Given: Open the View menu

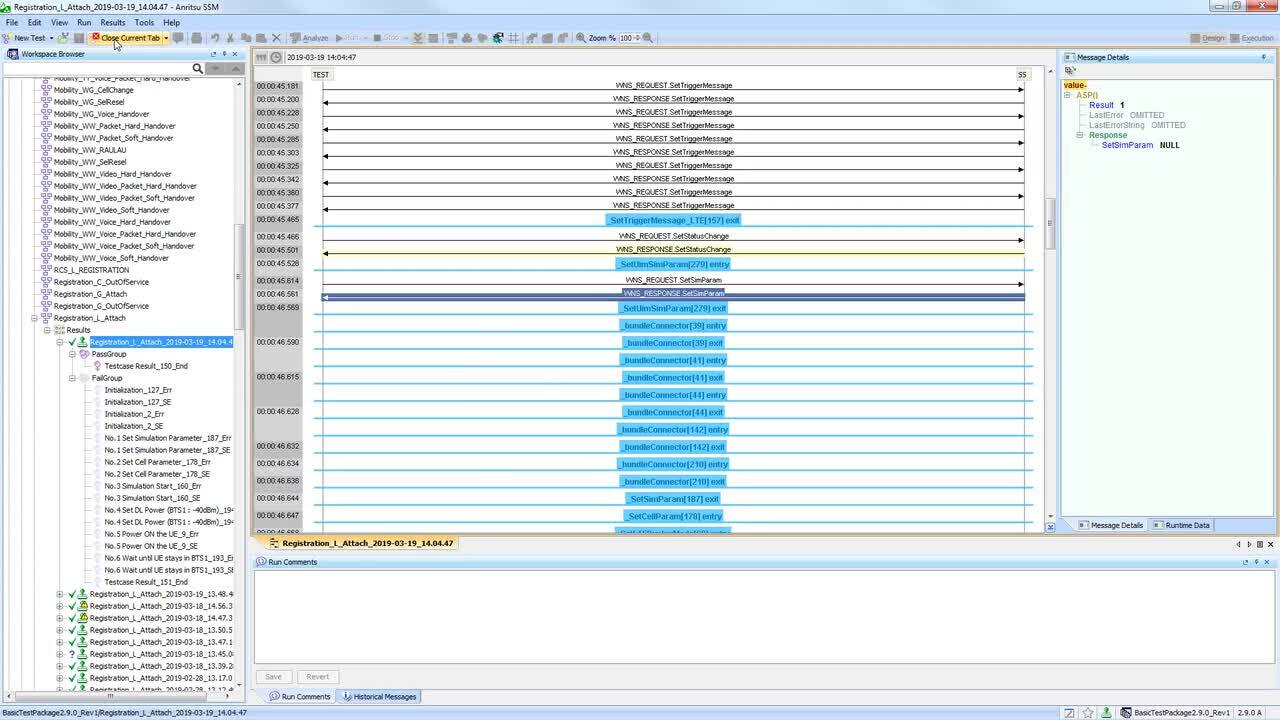Looking at the screenshot, I should [x=59, y=22].
